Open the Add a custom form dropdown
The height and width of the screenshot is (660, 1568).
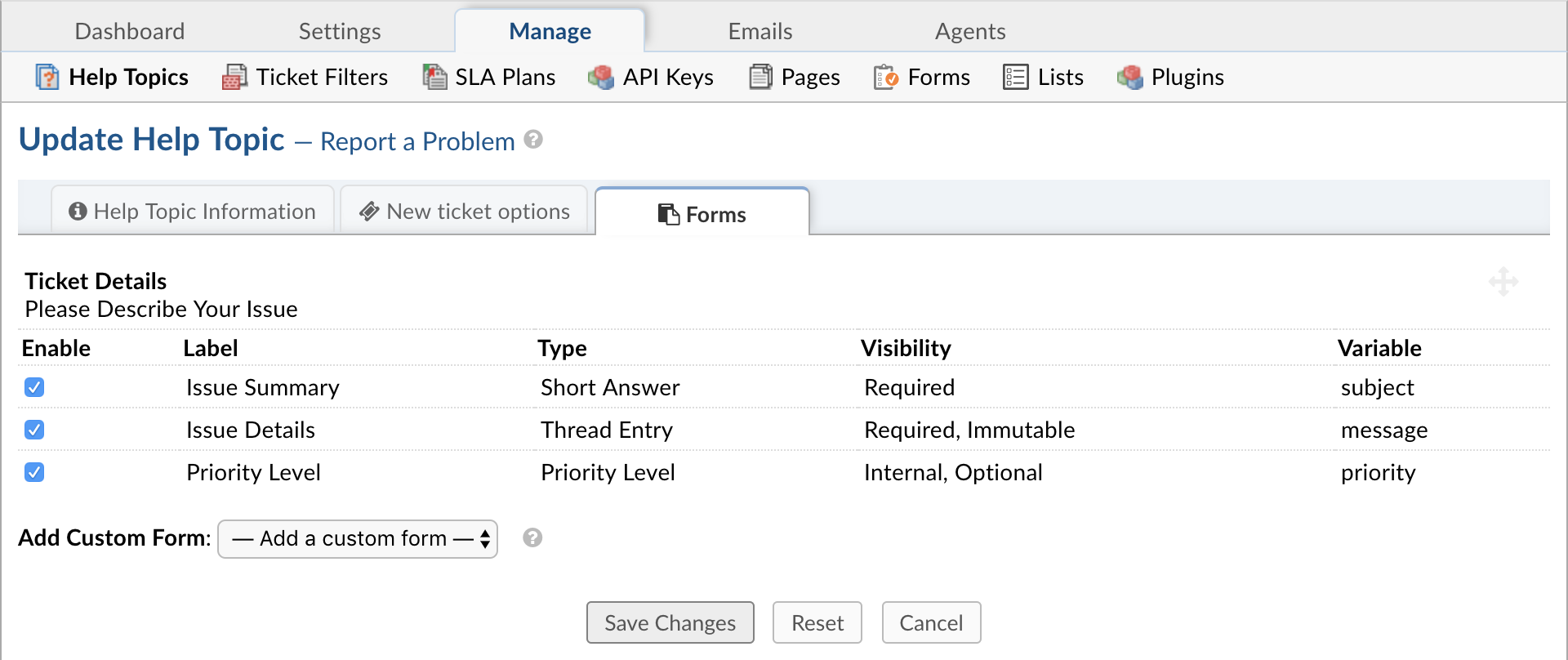357,538
